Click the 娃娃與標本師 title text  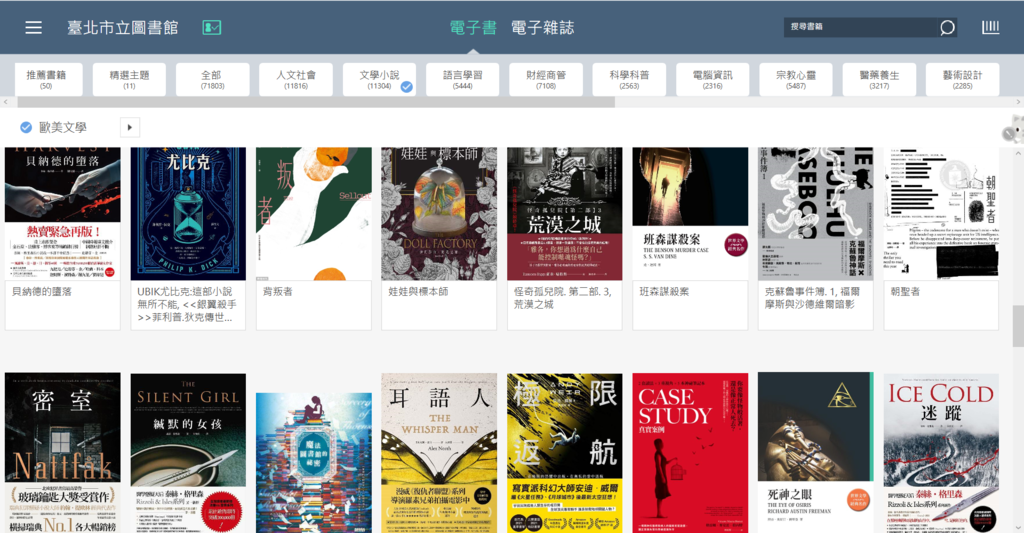tap(418, 291)
